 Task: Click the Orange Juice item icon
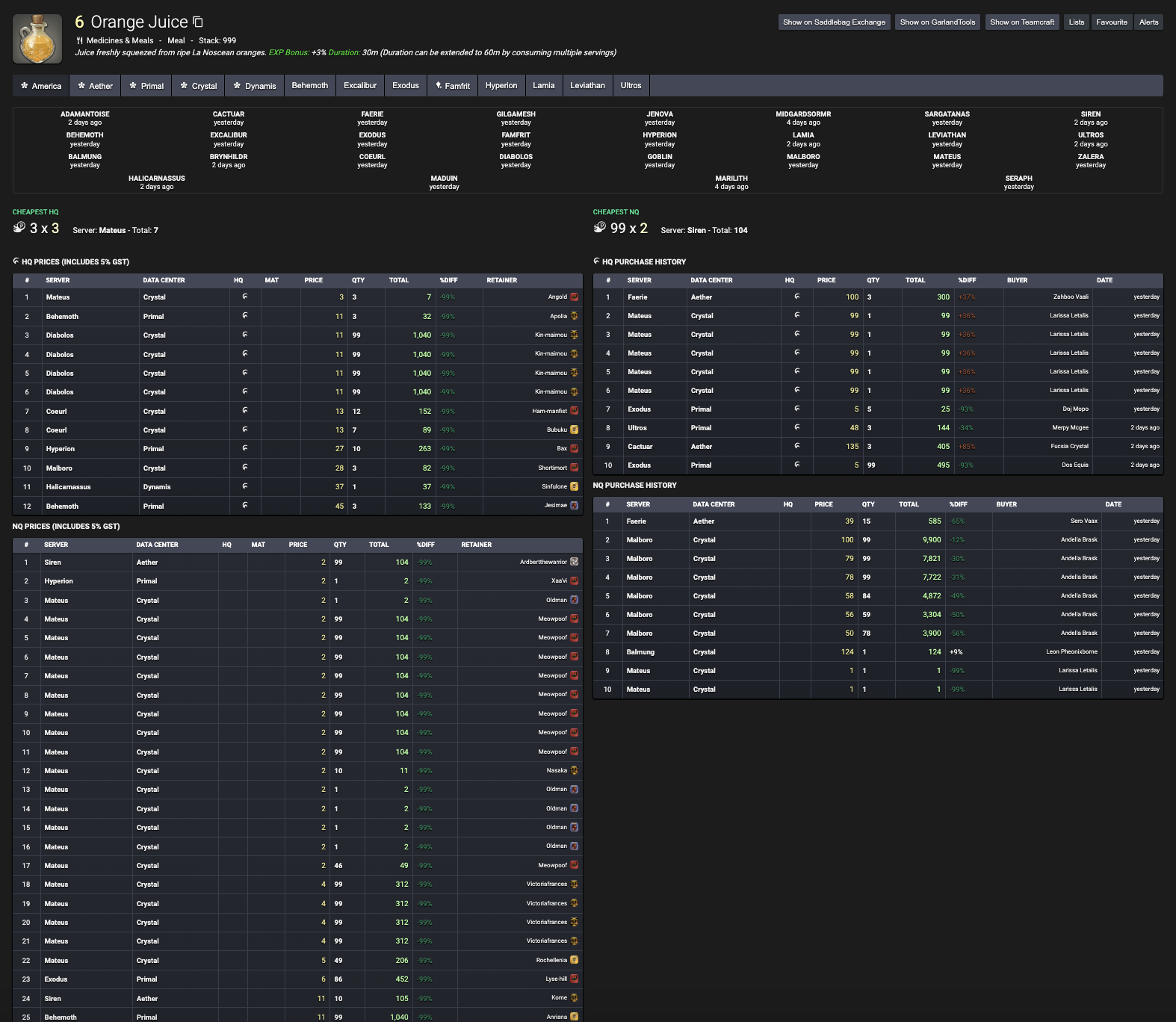(37, 39)
